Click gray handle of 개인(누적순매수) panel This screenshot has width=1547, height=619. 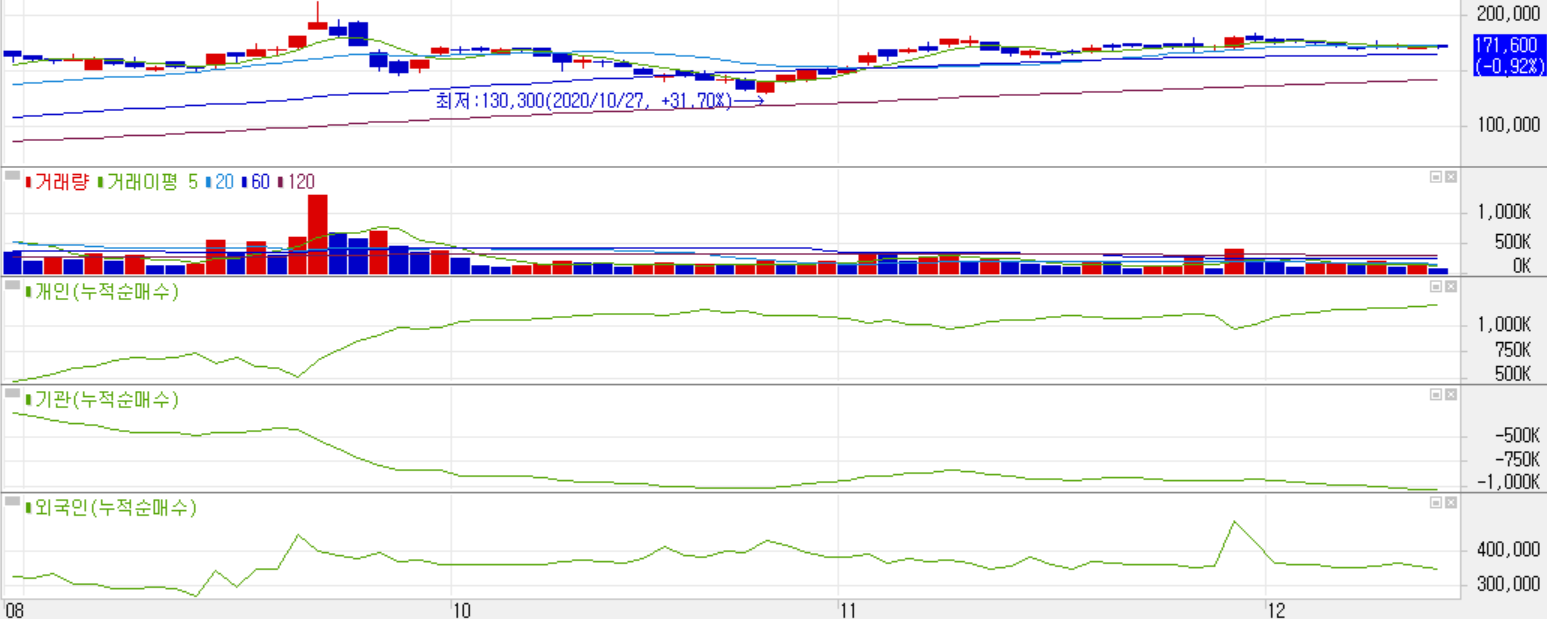(x=12, y=284)
